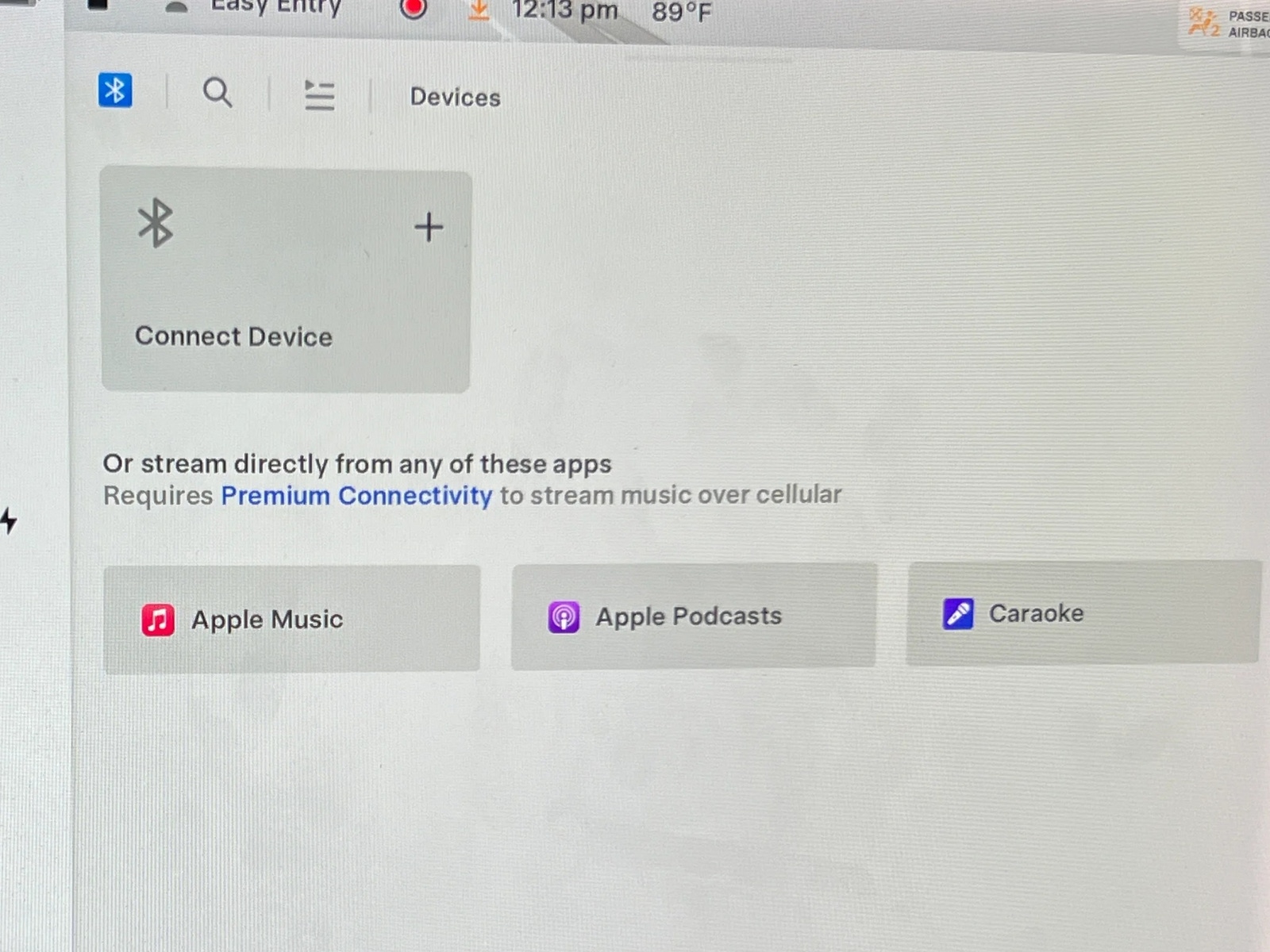Viewport: 1270px width, 952px height.
Task: Launch the Apple Podcasts app button
Action: (694, 616)
